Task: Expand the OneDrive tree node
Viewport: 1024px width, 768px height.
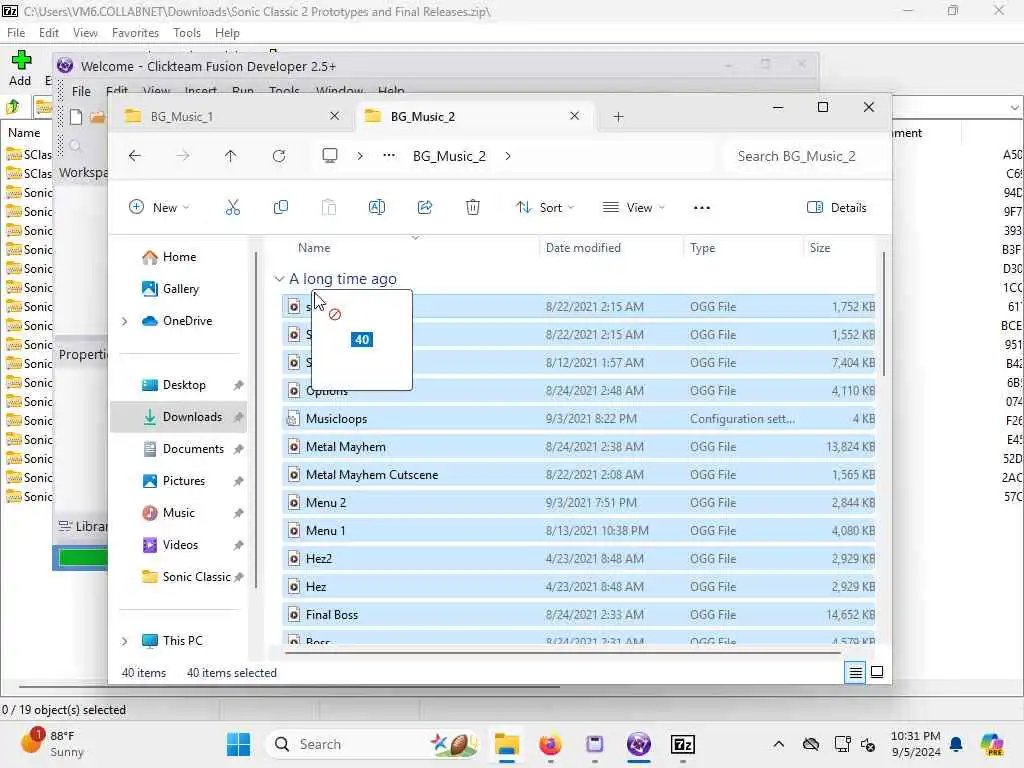Action: [124, 321]
